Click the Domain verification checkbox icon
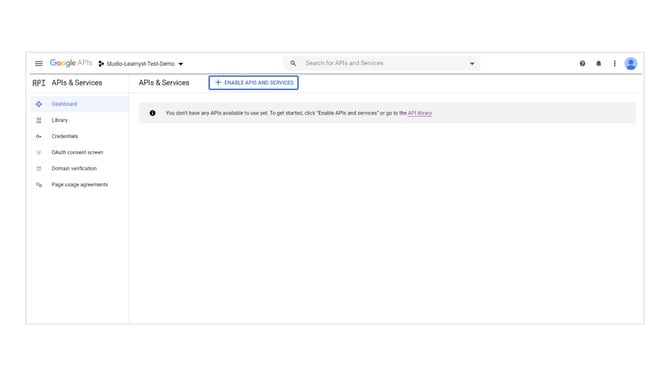The height and width of the screenshot is (376, 670). point(39,168)
